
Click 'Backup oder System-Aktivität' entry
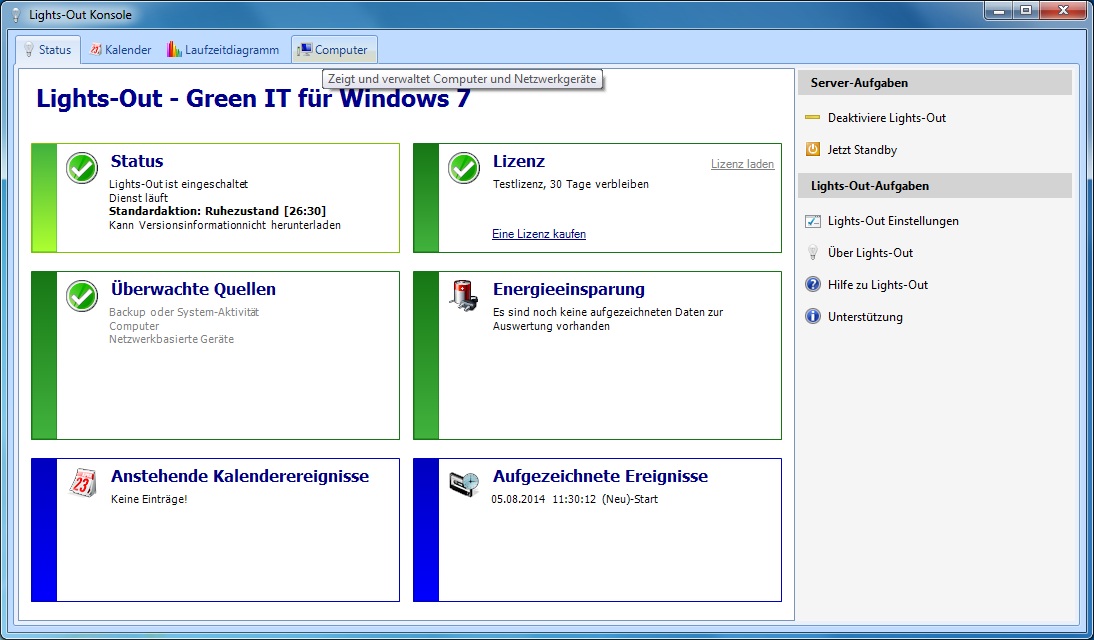tap(184, 312)
